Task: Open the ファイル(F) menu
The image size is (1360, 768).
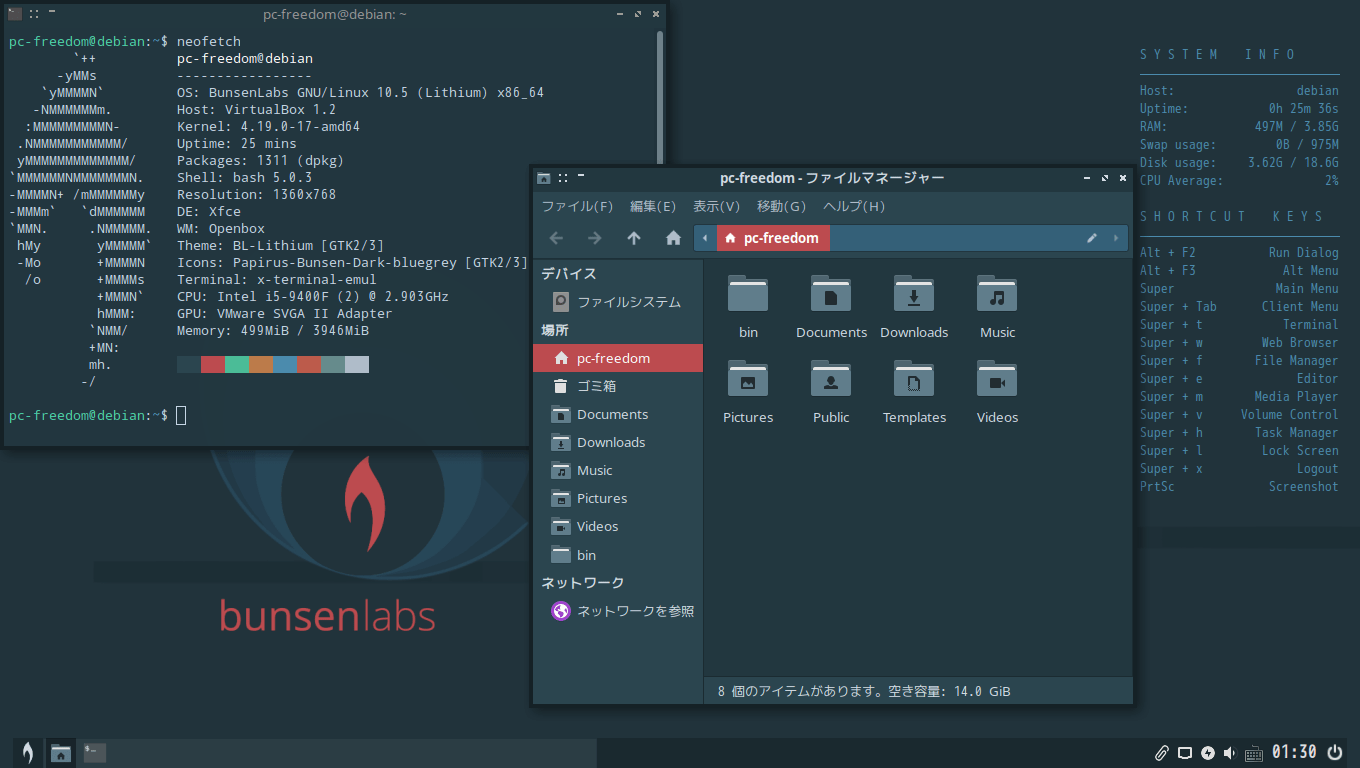Action: pyautogui.click(x=577, y=207)
